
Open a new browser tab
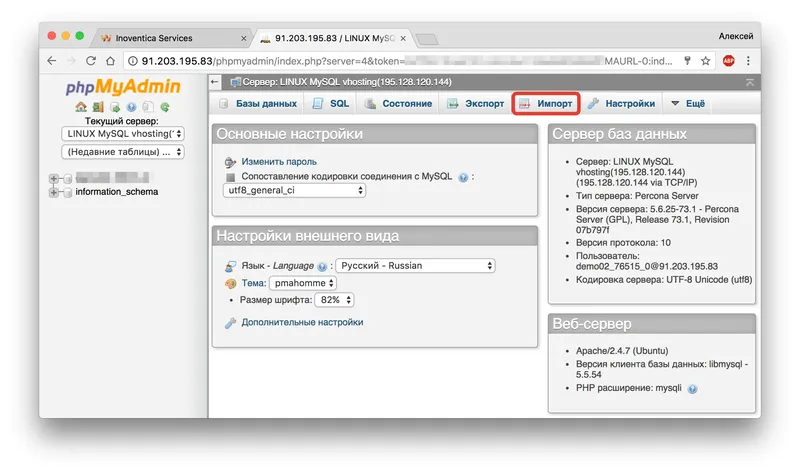(427, 39)
